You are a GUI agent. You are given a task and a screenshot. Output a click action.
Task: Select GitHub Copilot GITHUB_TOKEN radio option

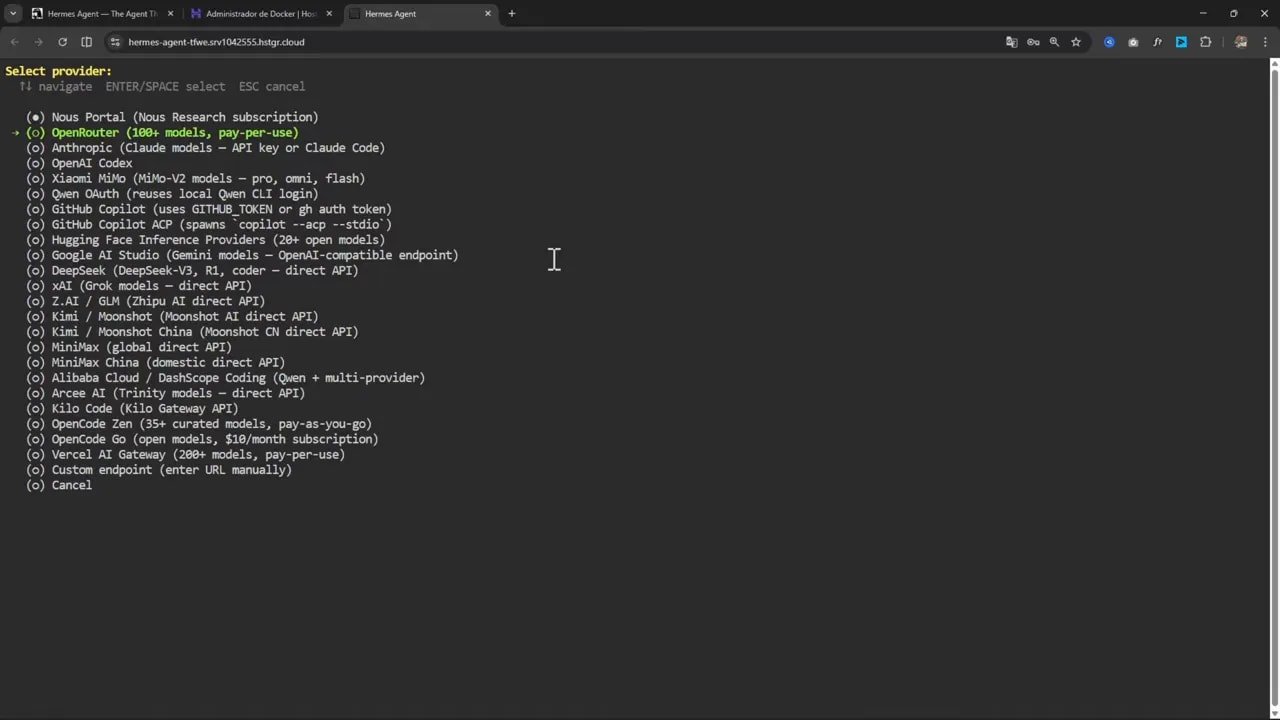[209, 209]
